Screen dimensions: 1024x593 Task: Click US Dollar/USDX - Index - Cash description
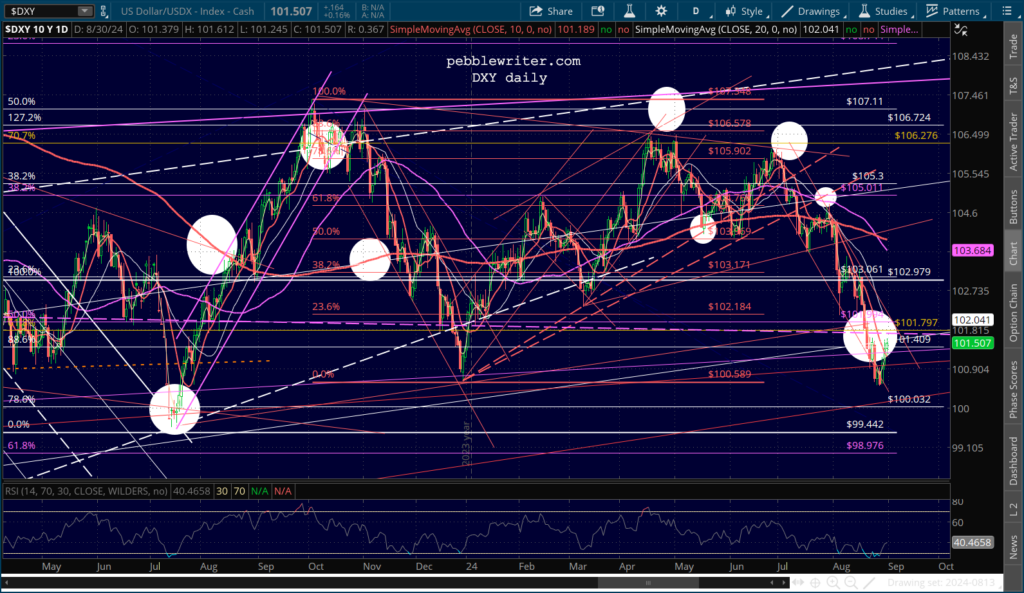pos(187,11)
